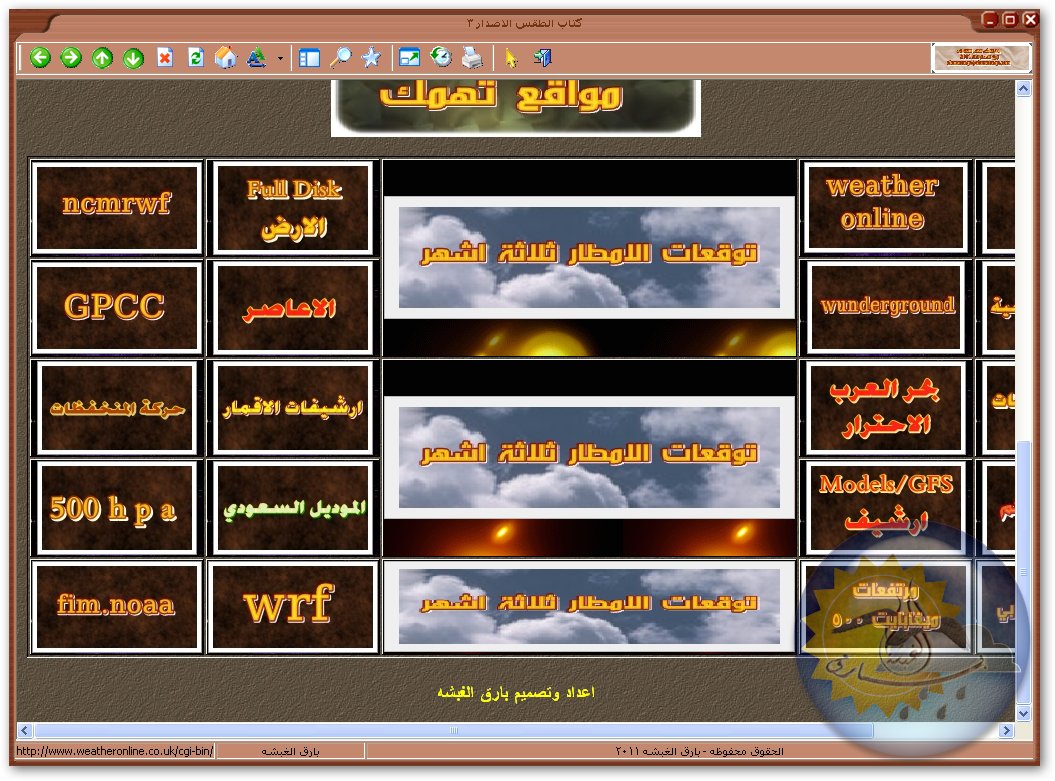
Task: Open the الموديل السعودي tile
Action: (293, 508)
